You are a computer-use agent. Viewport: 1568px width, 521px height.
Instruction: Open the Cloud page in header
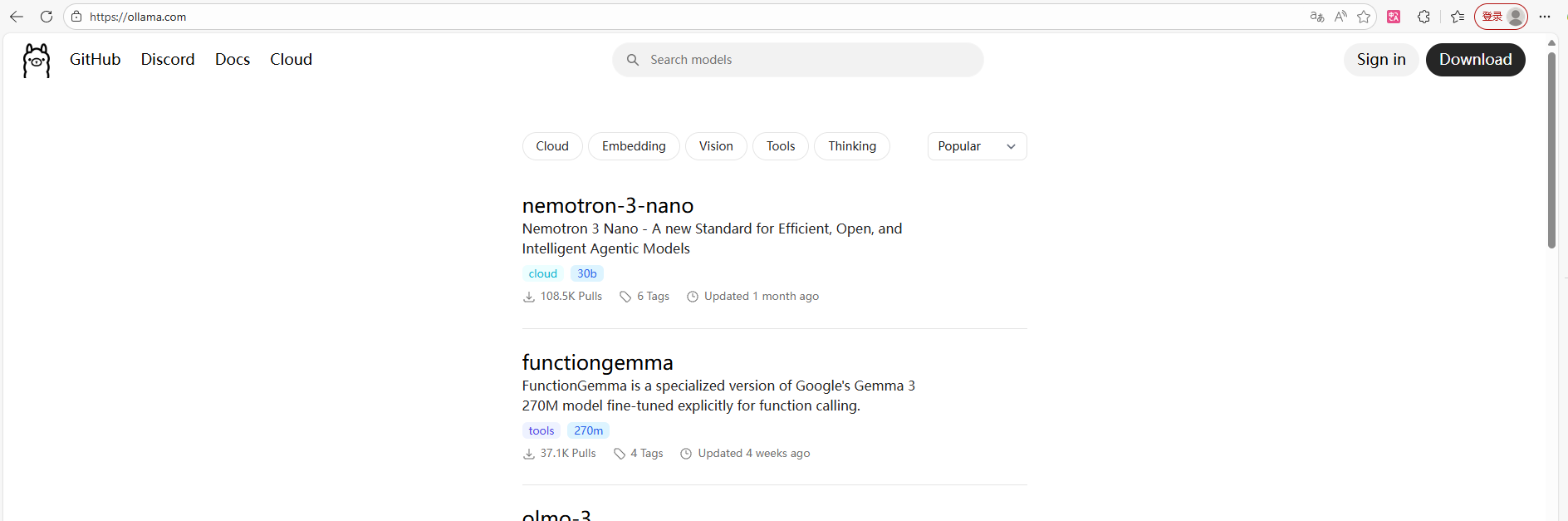(x=291, y=59)
